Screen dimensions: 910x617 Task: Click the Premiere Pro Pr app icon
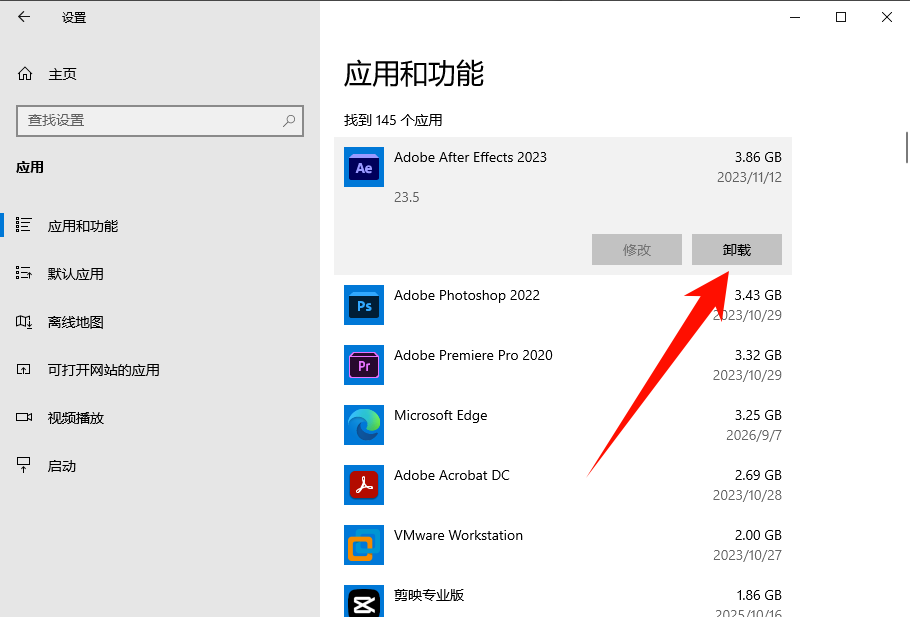click(x=364, y=365)
